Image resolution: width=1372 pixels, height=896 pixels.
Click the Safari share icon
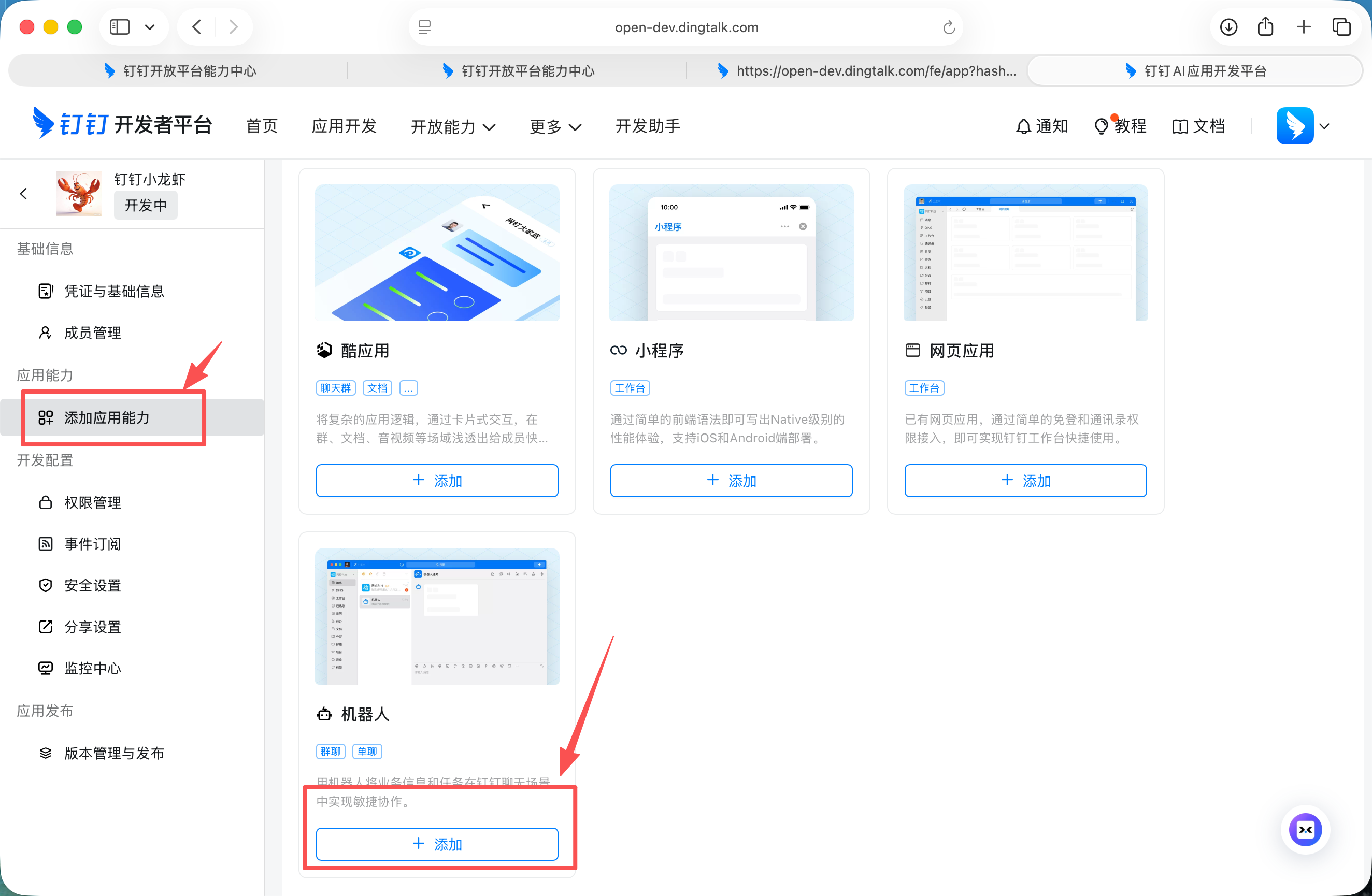(x=1265, y=27)
